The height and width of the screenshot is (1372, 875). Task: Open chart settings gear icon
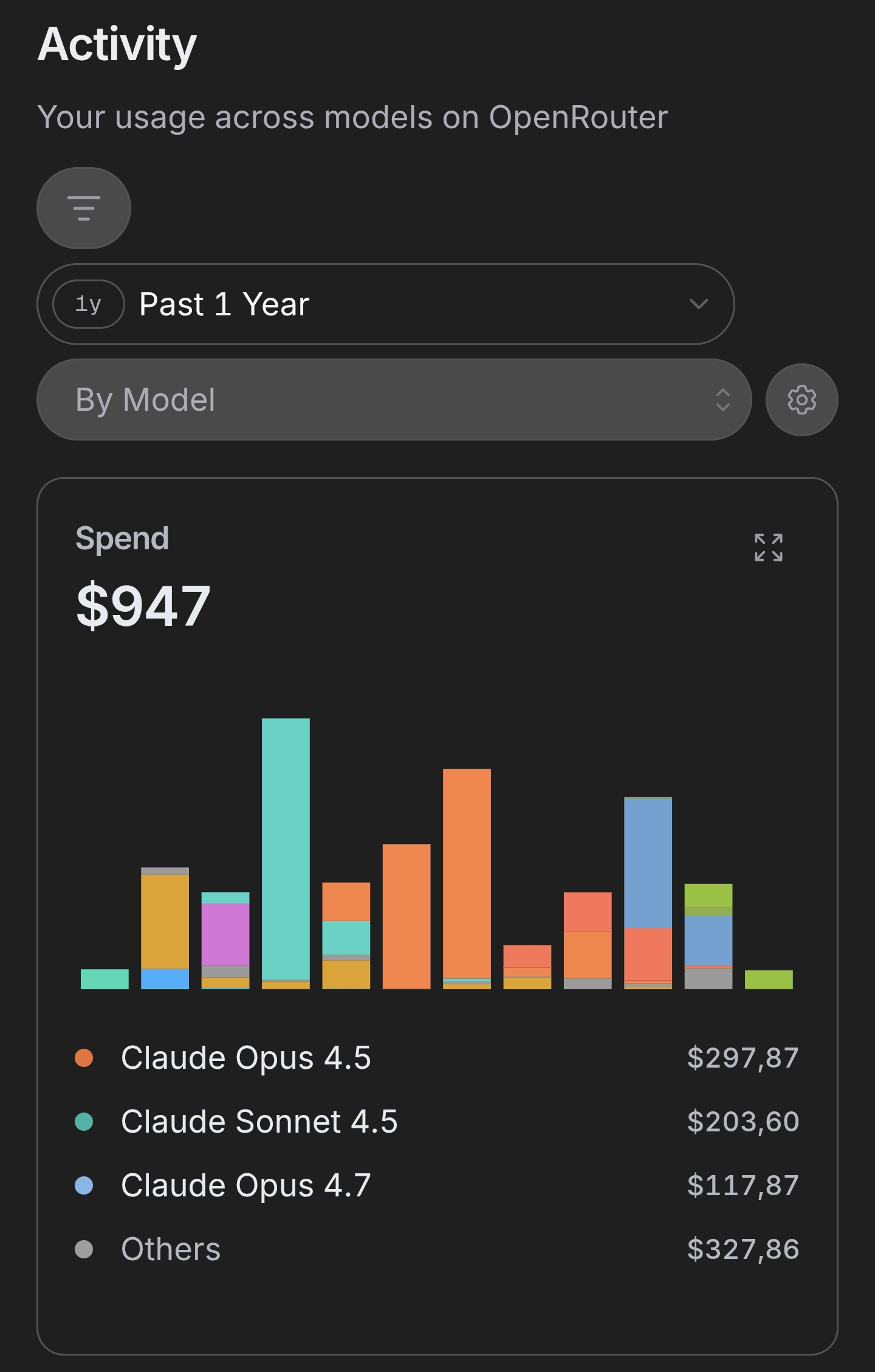tap(801, 400)
